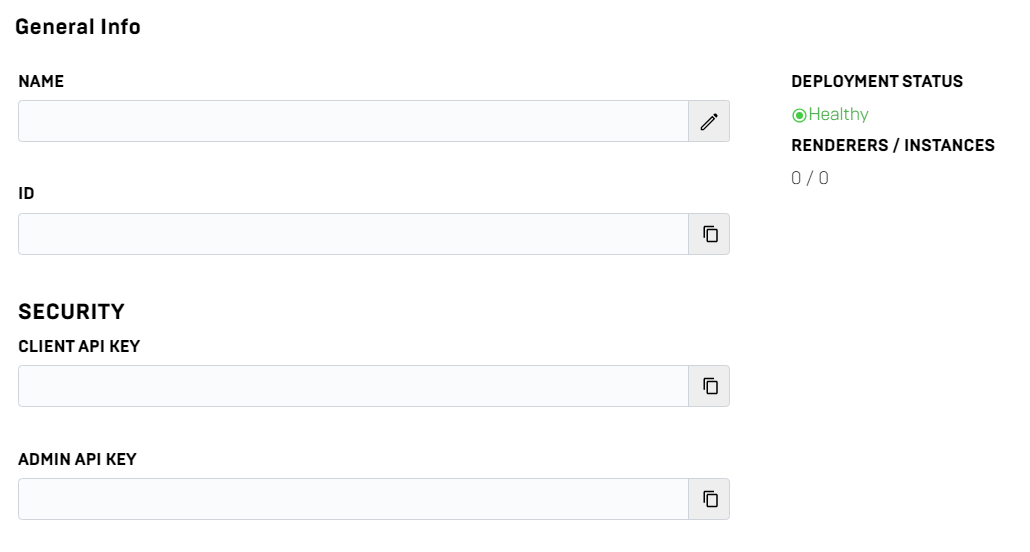This screenshot has height=552, width=1030.
Task: Click the green Healthy status indicator dot
Action: 799,115
